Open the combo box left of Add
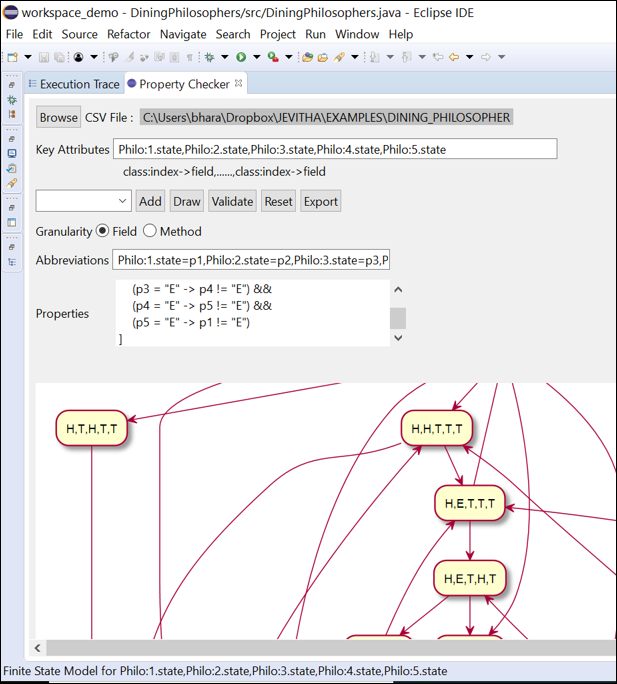Image resolution: width=617 pixels, height=684 pixels. [x=83, y=201]
